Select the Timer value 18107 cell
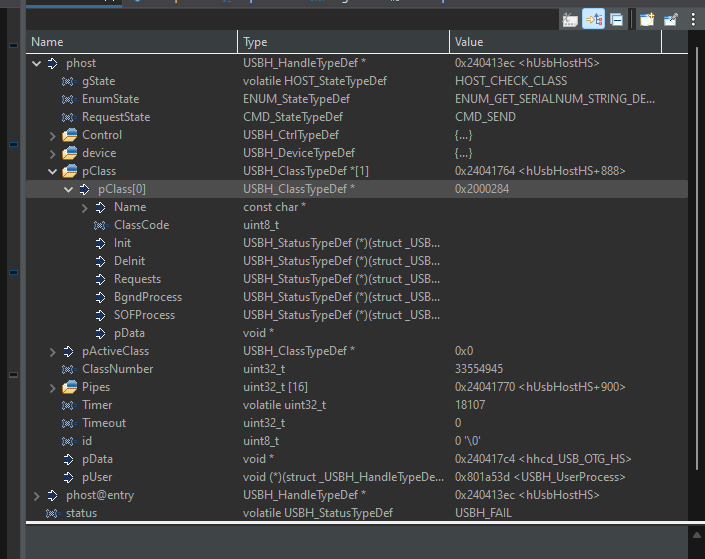705x559 pixels. click(x=470, y=405)
